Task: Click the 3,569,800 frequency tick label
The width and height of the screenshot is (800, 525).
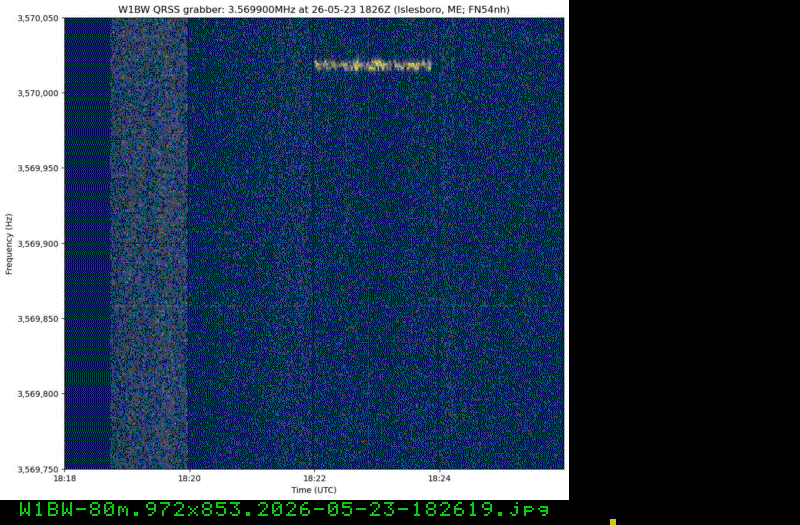Action: [x=38, y=394]
